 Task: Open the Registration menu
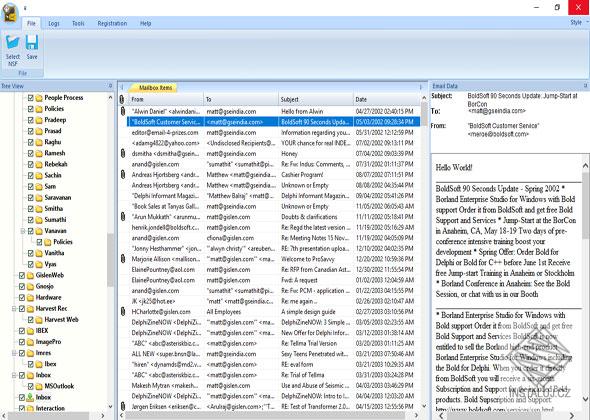[x=112, y=23]
